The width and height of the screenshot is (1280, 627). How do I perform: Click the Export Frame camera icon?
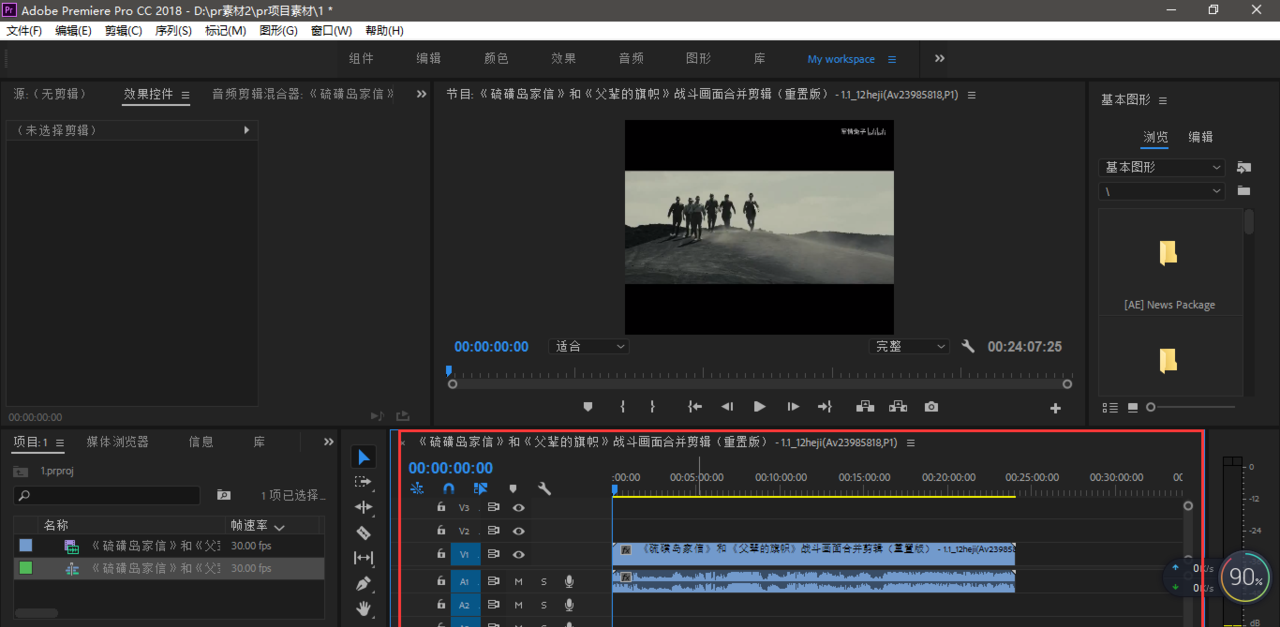click(x=931, y=407)
